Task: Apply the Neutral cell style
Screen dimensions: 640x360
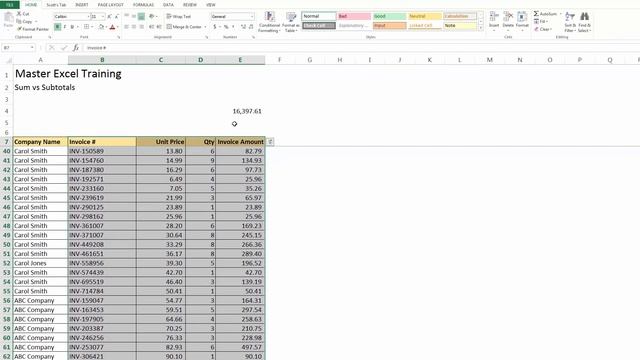Action: [x=425, y=16]
